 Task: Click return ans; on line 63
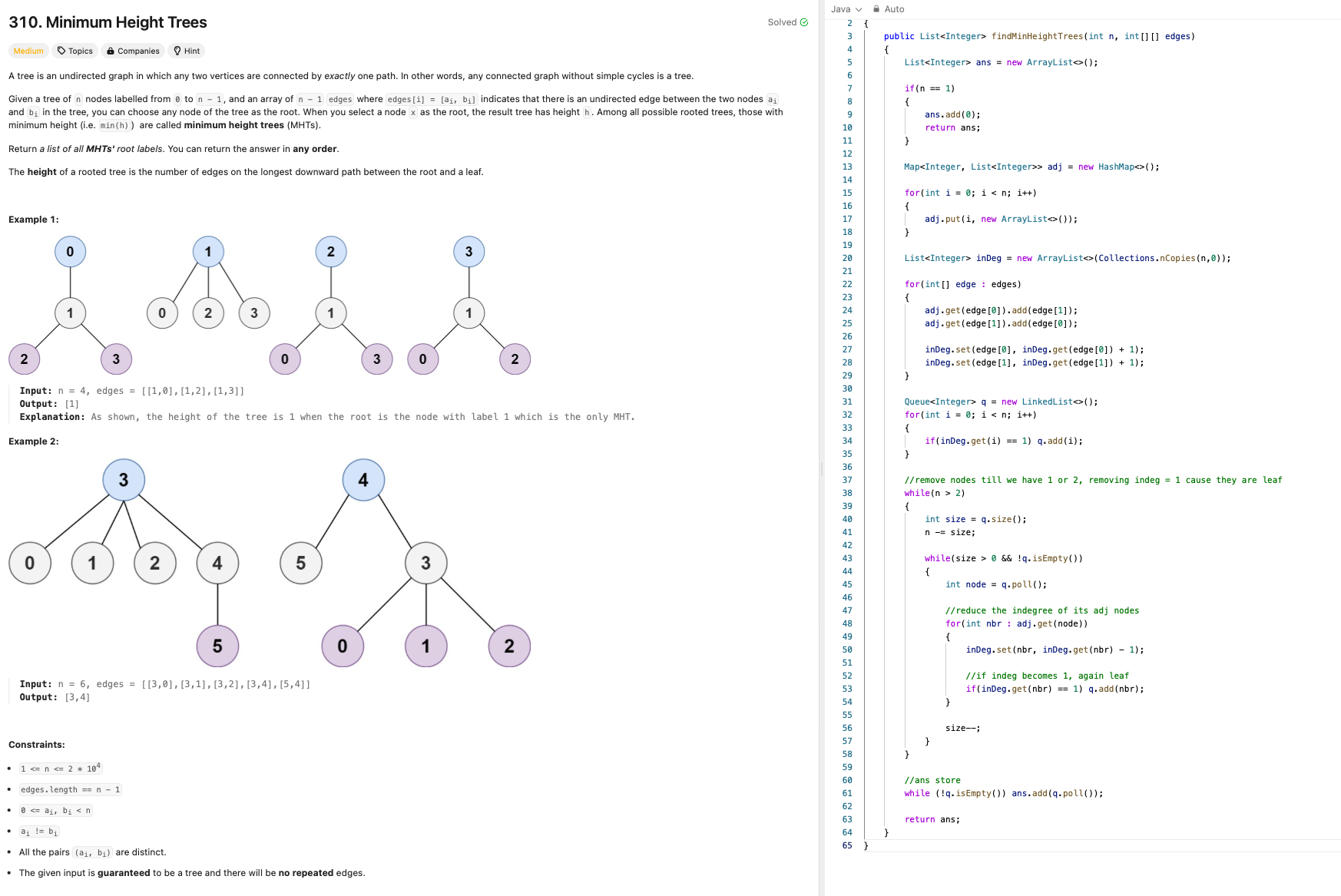[932, 819]
